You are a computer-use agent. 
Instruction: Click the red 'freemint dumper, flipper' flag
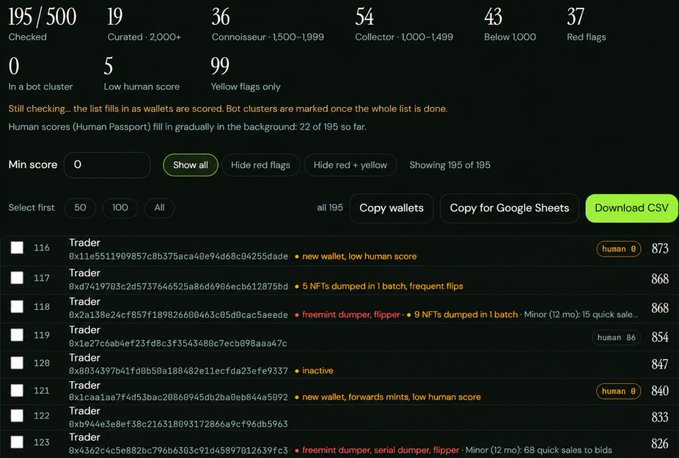(x=351, y=315)
